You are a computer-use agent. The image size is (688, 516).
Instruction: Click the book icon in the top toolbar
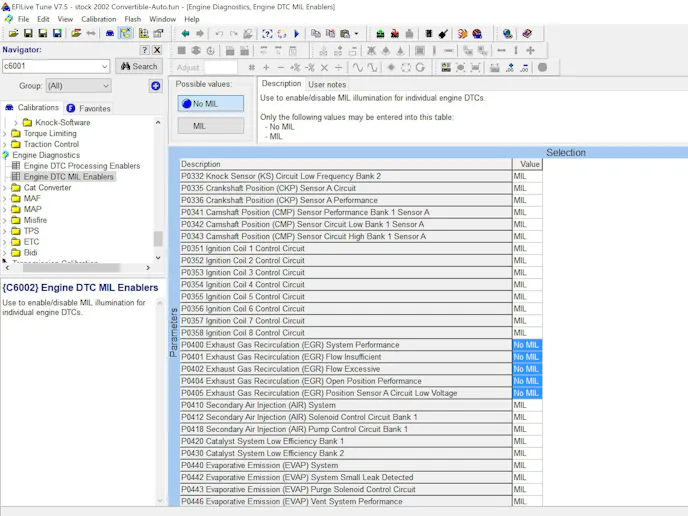[527, 33]
